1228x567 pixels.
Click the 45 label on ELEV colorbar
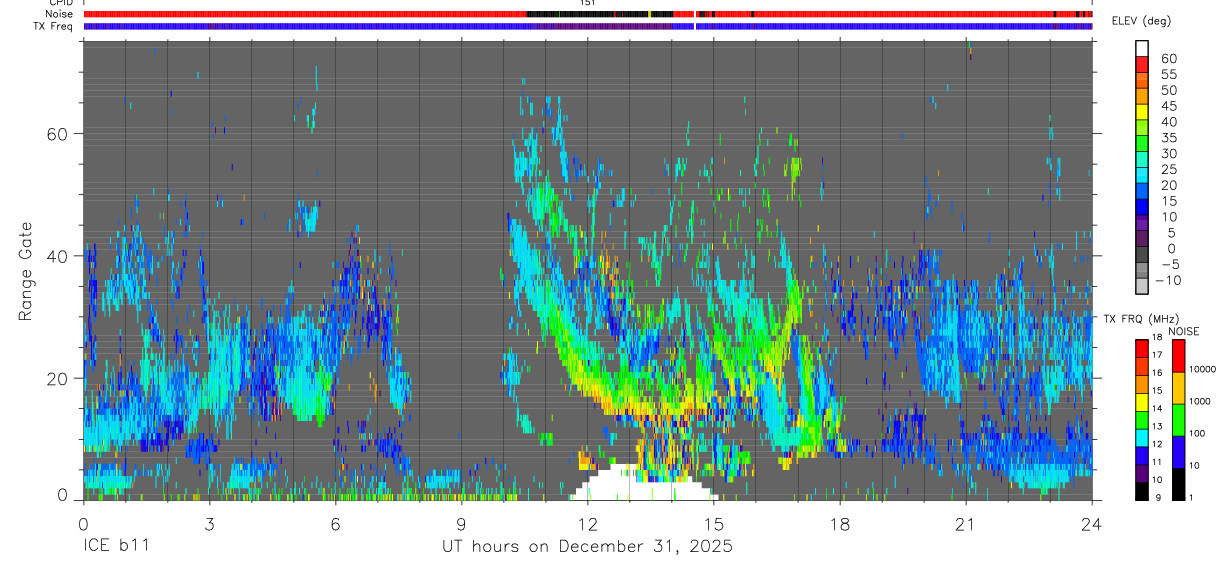click(1168, 106)
